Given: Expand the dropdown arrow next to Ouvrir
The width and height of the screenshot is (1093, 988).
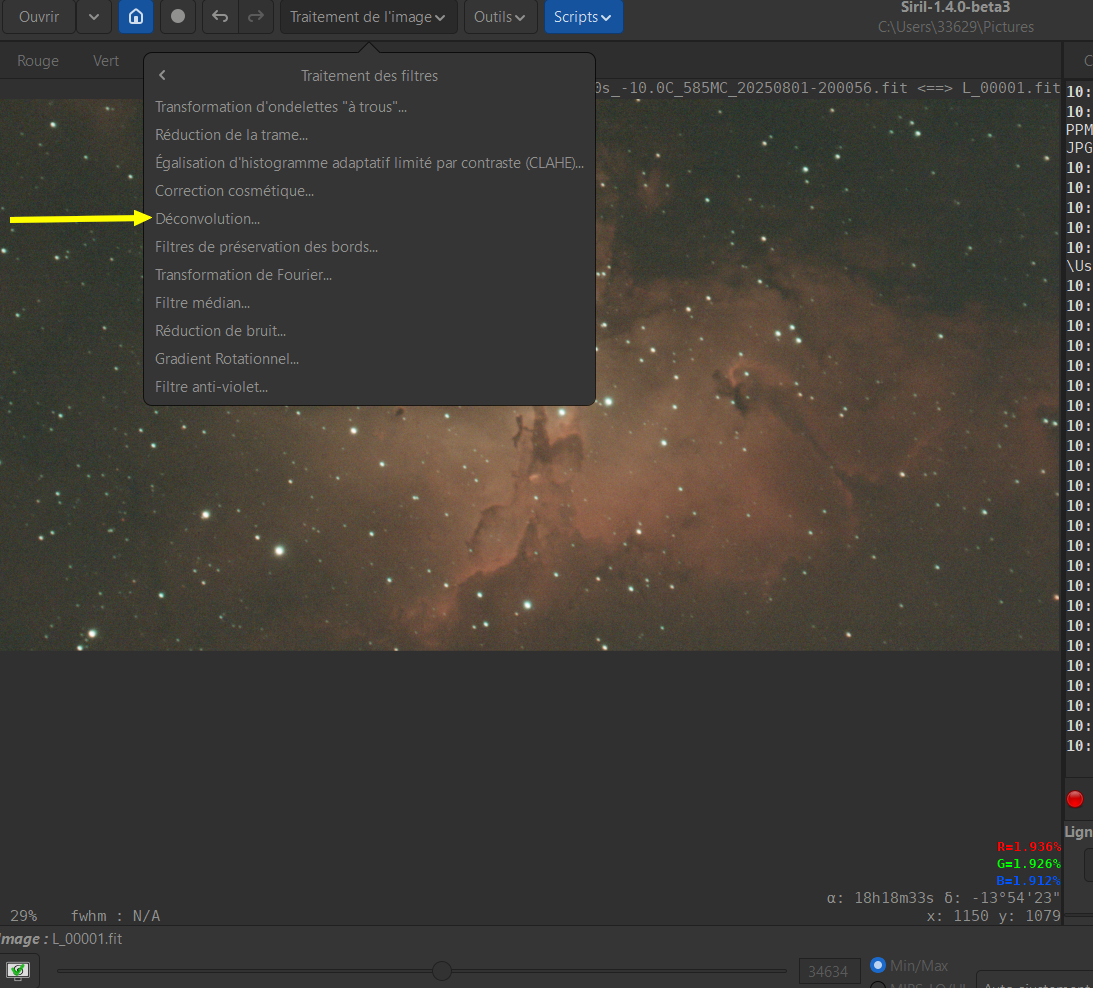Looking at the screenshot, I should pyautogui.click(x=93, y=17).
